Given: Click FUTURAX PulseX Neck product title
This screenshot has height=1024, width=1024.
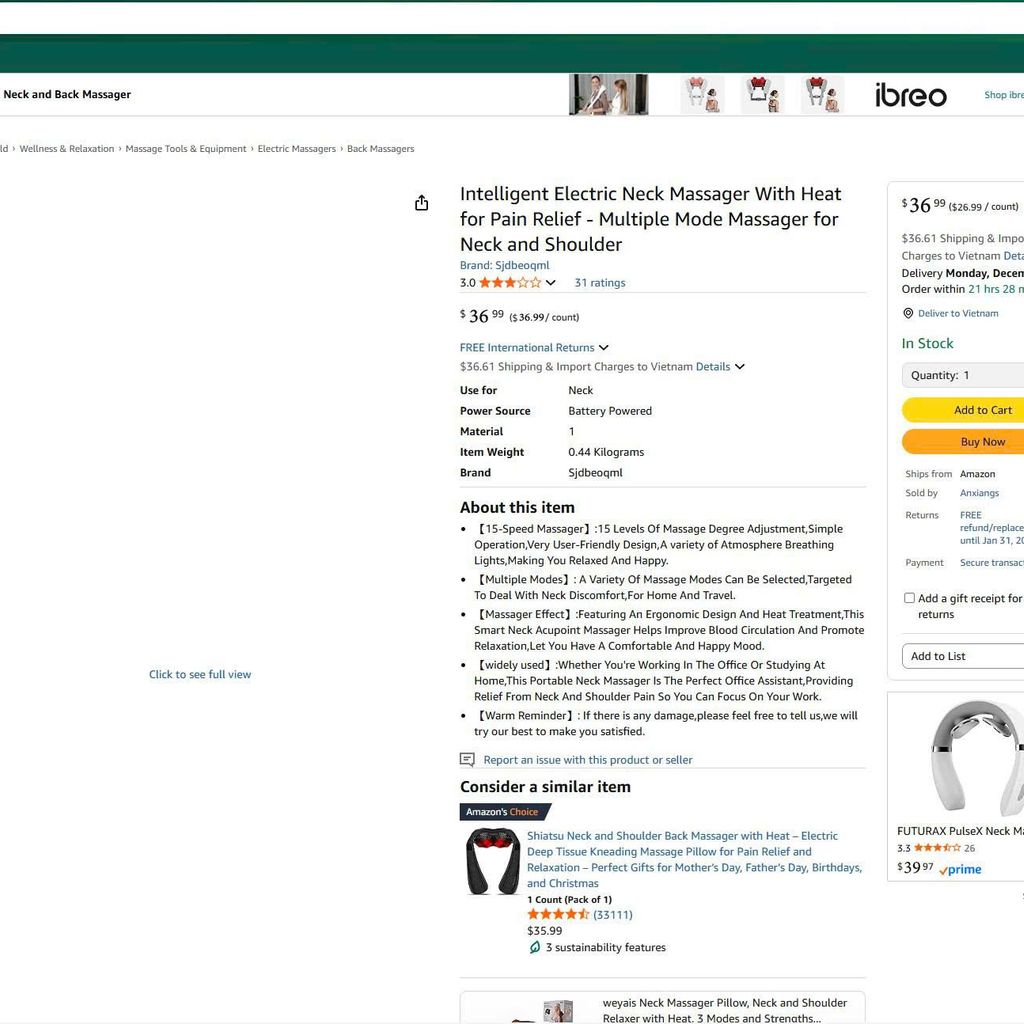Looking at the screenshot, I should (960, 831).
